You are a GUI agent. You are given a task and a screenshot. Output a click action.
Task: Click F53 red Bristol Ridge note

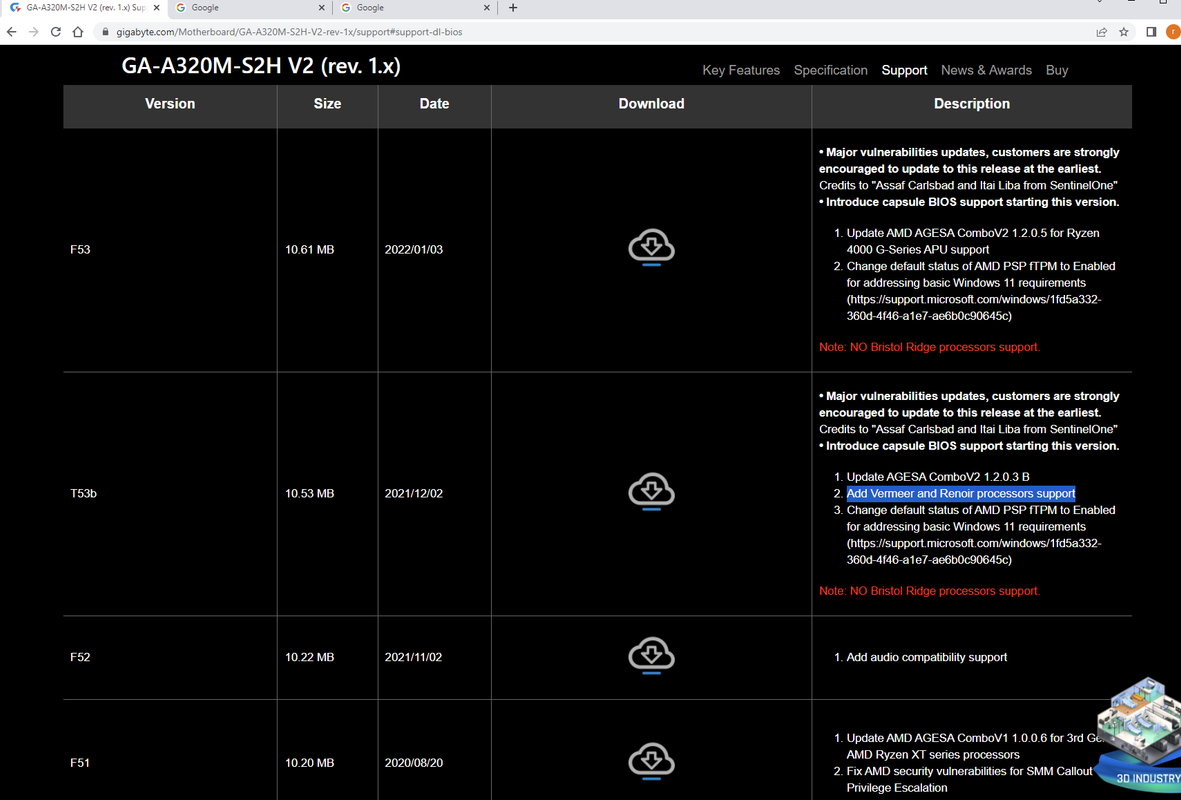click(929, 347)
